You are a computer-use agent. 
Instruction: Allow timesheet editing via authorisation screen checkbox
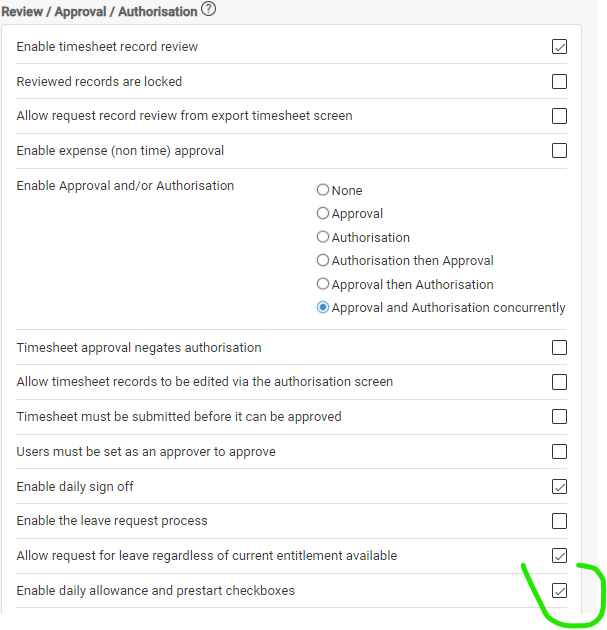(x=559, y=382)
